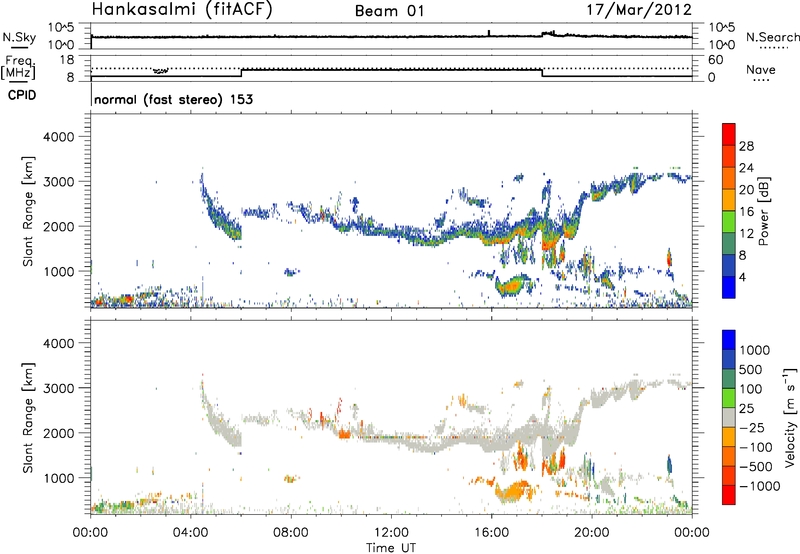Click the 18 tick left of frequency panel
This screenshot has width=800, height=554.
[67, 60]
